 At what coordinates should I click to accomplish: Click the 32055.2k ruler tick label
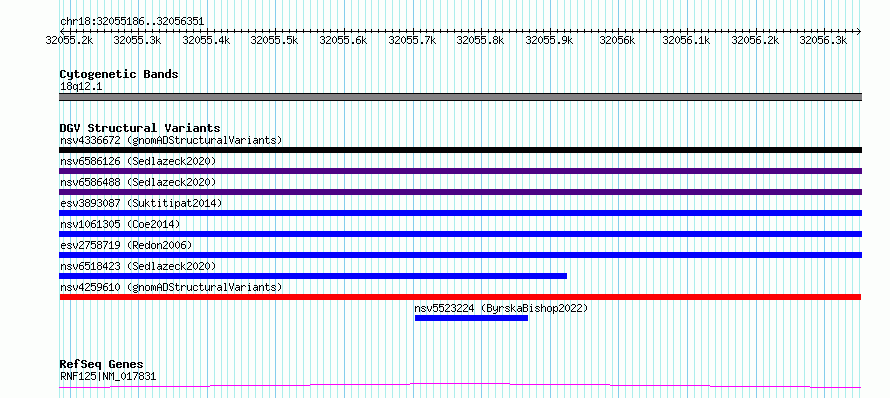(x=70, y=40)
